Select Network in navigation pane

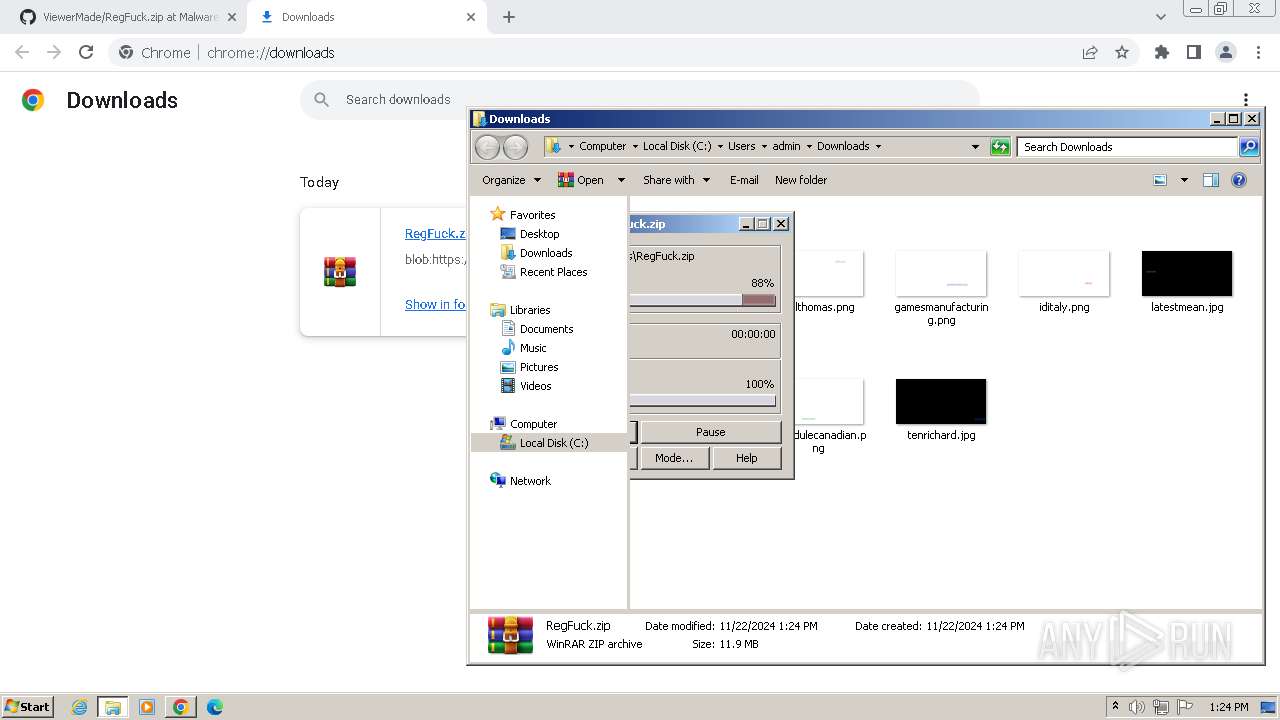530,481
